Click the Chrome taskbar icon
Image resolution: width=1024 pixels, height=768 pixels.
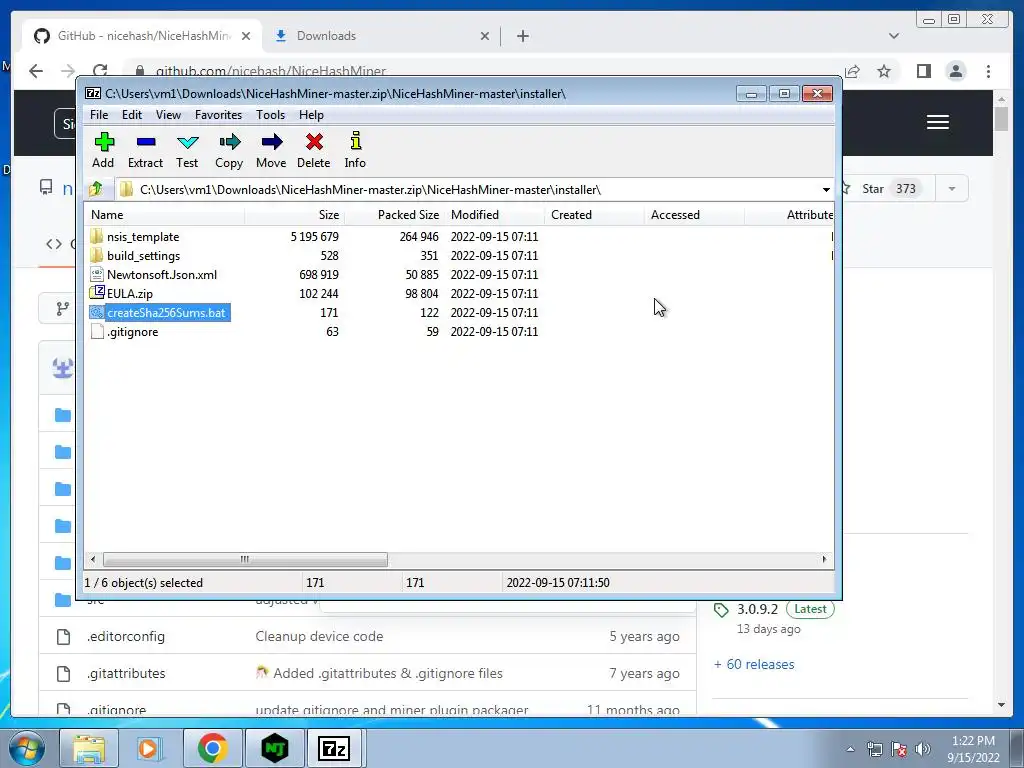tap(212, 748)
